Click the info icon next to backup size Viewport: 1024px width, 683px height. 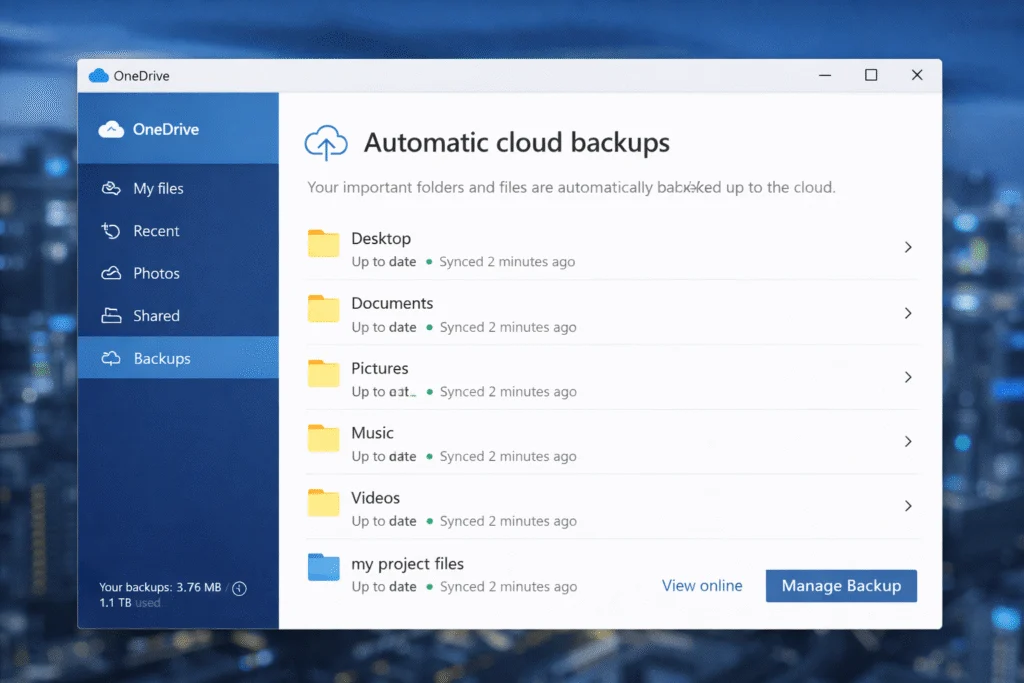pyautogui.click(x=239, y=589)
